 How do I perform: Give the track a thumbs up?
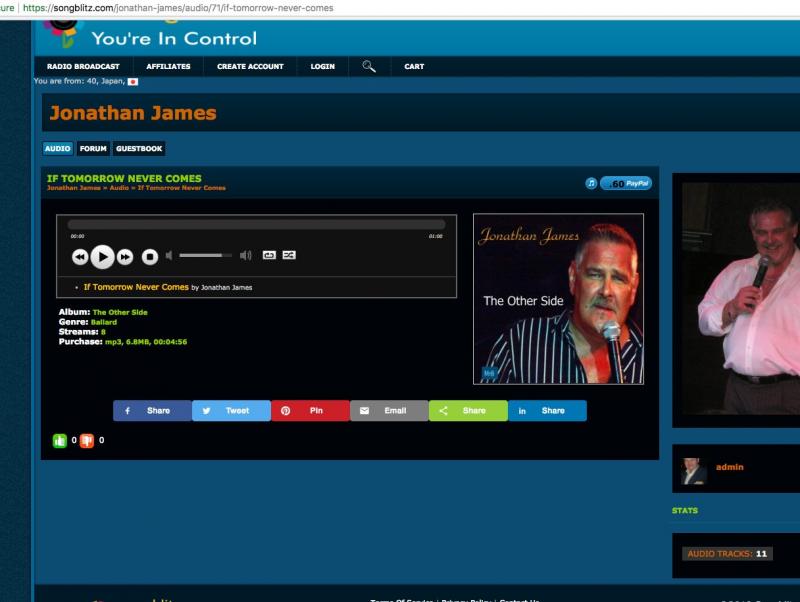point(60,440)
